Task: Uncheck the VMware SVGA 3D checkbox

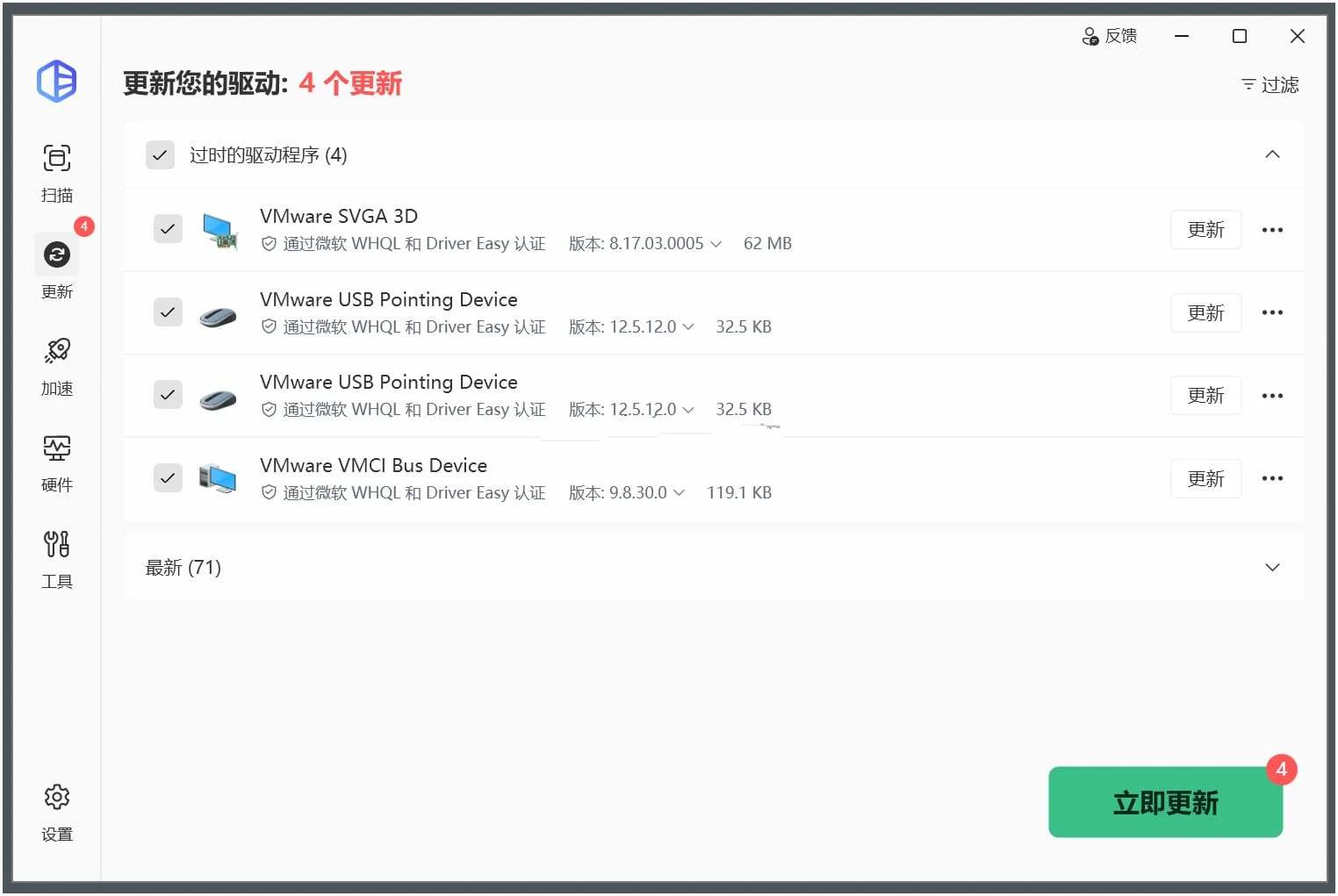Action: click(x=168, y=229)
